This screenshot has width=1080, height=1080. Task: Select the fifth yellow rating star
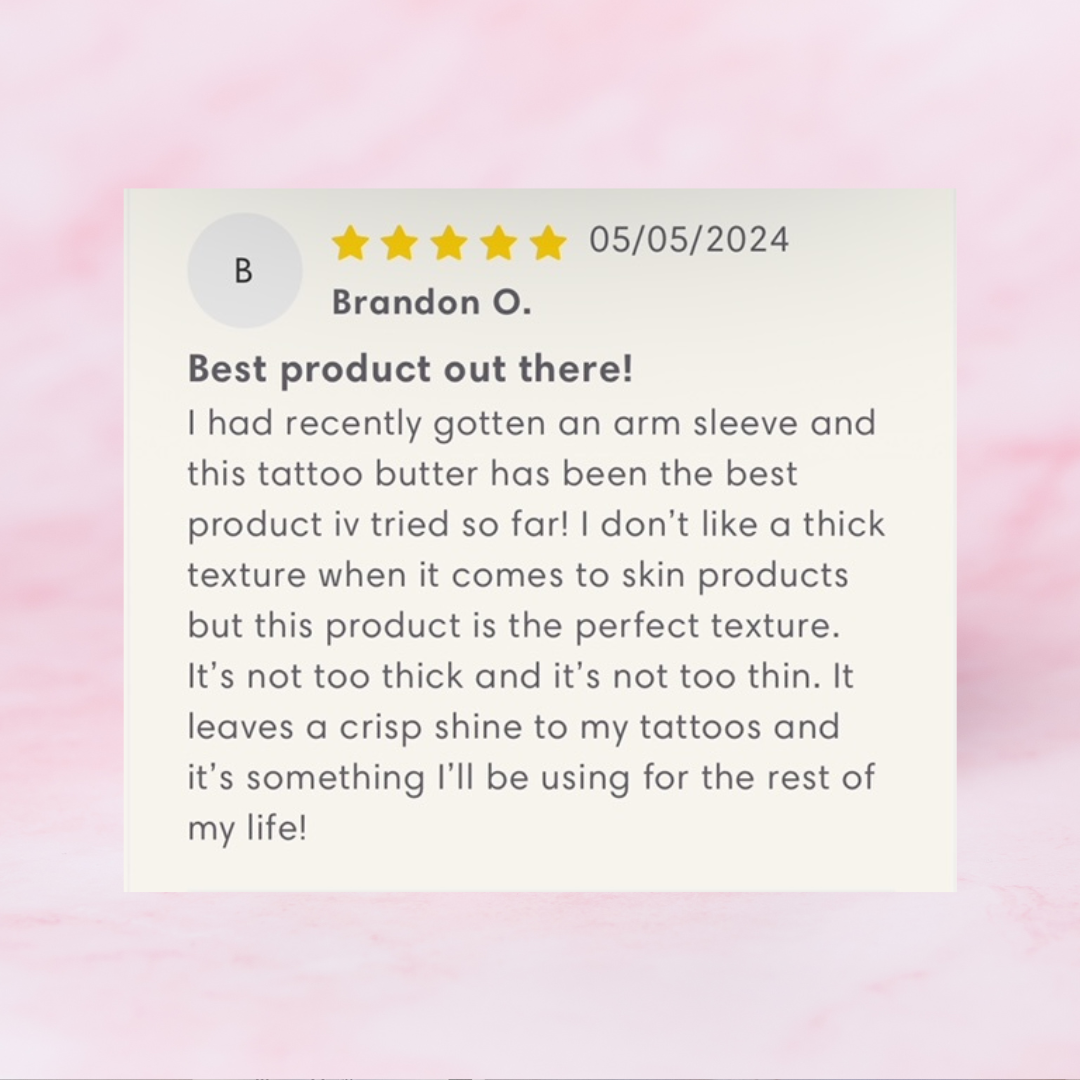tap(547, 243)
